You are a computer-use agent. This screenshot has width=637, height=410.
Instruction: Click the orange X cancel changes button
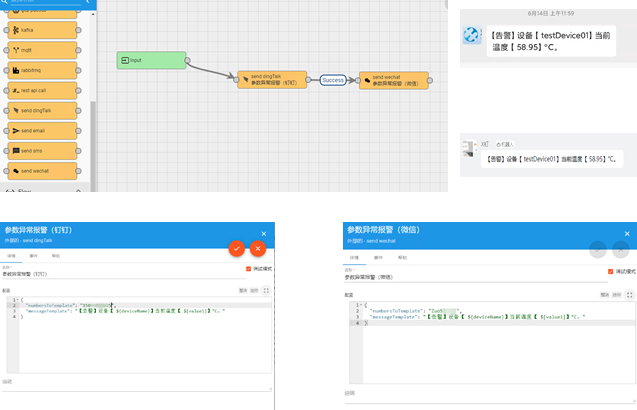coord(258,248)
